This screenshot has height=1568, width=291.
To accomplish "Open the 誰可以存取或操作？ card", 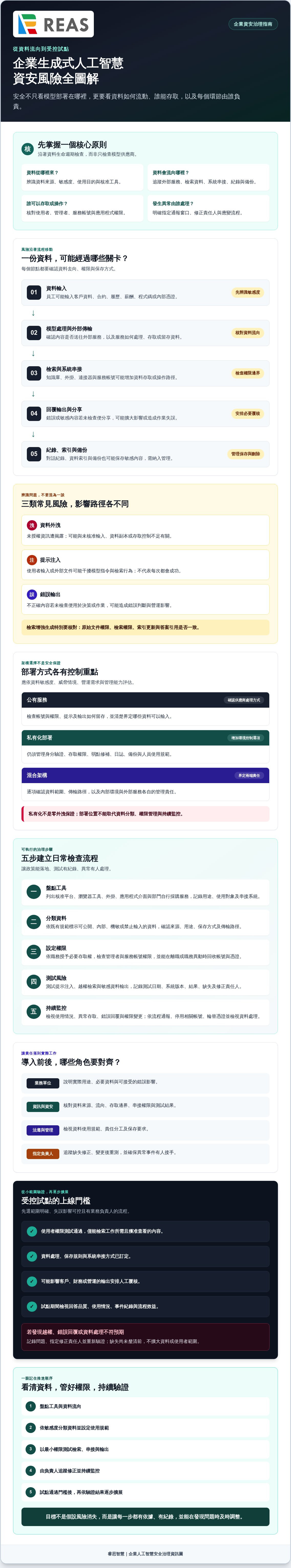I will click(x=82, y=208).
